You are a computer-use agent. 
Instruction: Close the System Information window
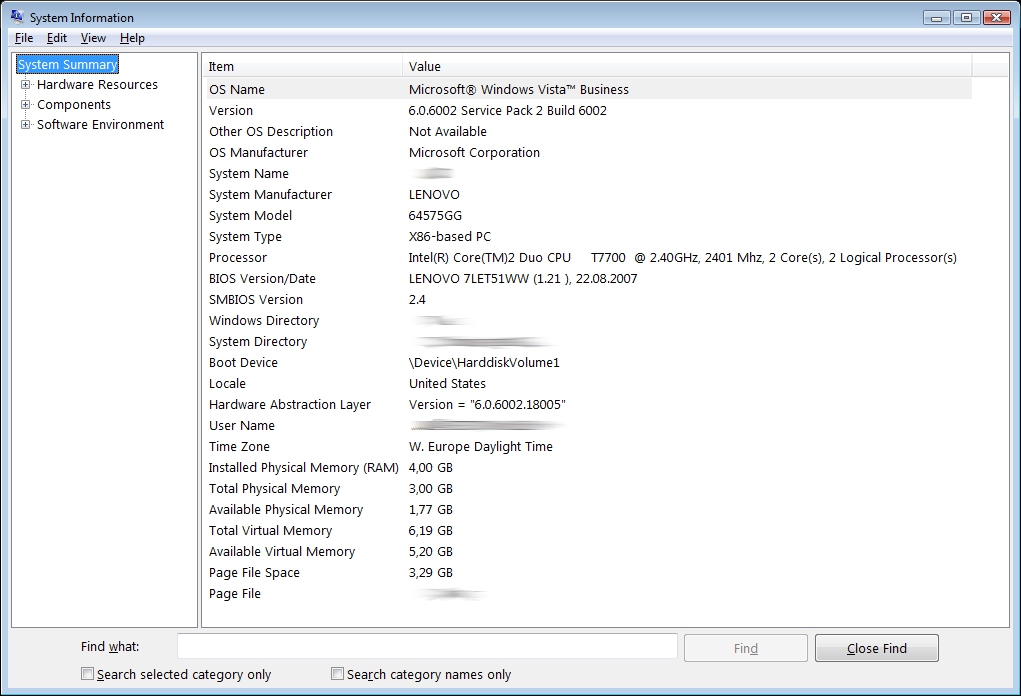coord(996,18)
